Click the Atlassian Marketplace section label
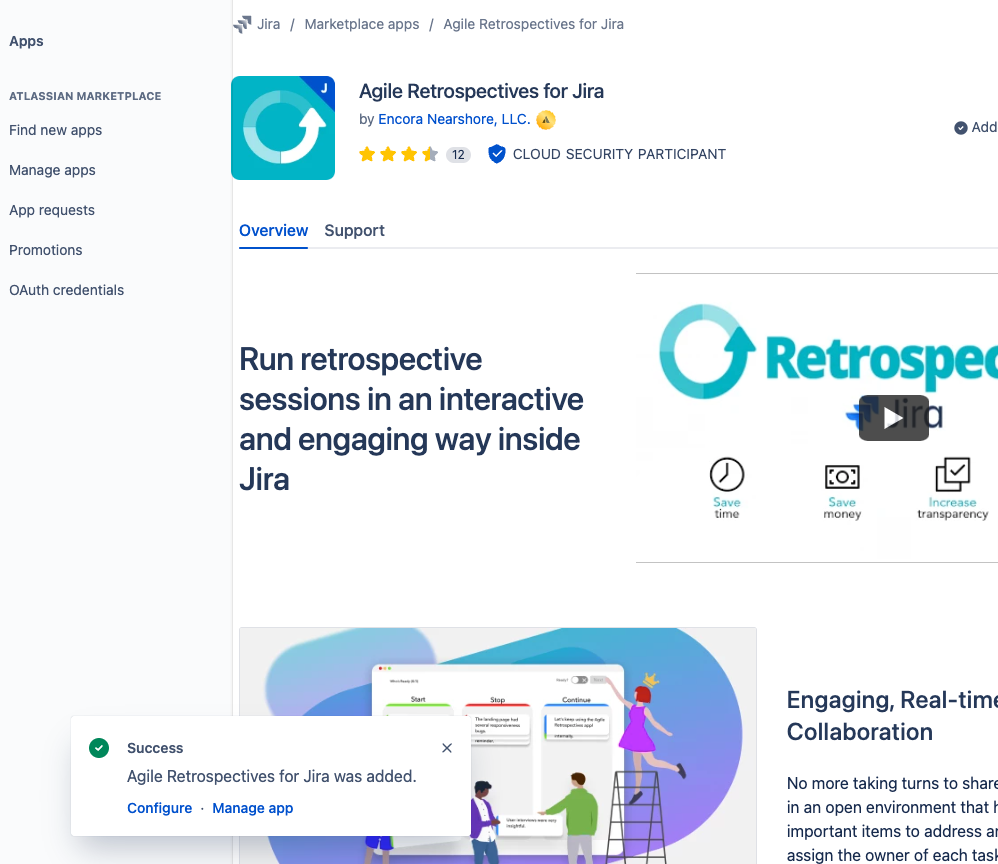The height and width of the screenshot is (864, 998). 85,96
